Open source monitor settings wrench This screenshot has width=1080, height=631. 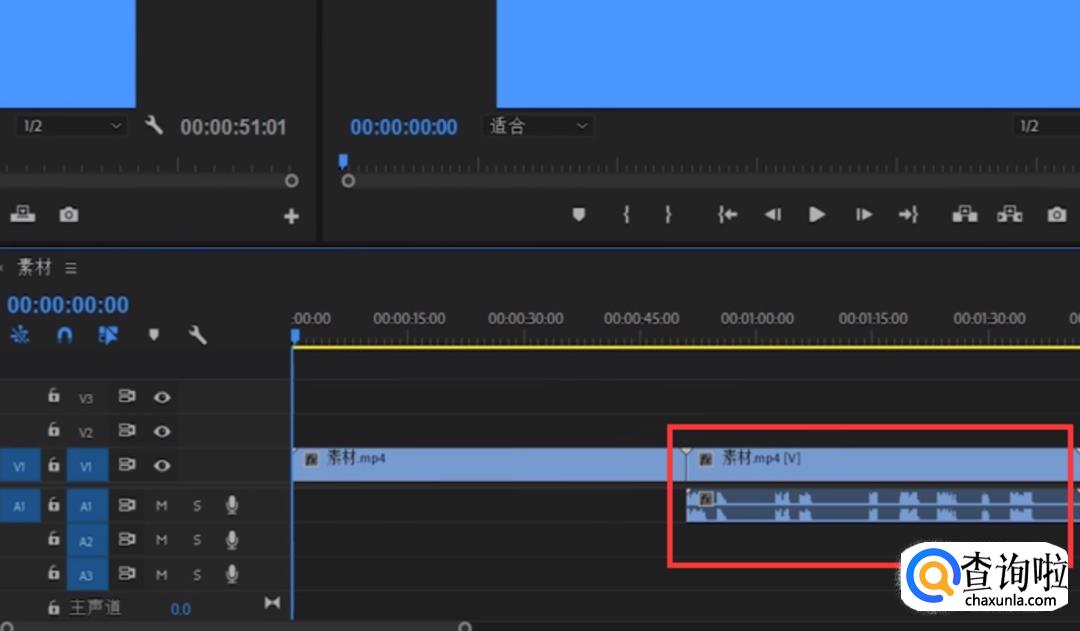click(x=153, y=126)
